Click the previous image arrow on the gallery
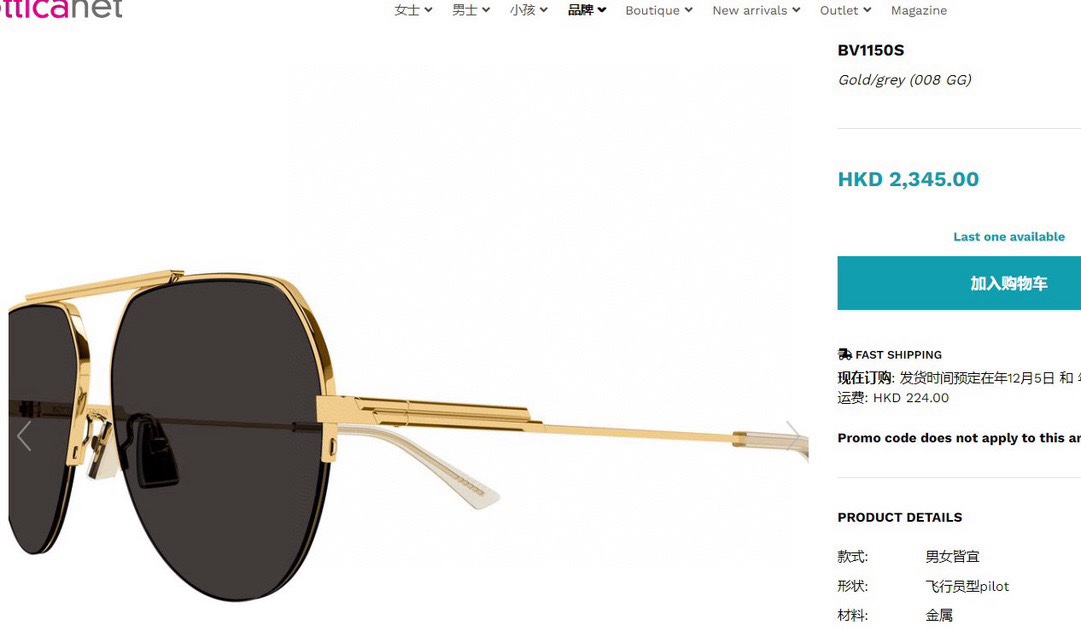 coord(24,436)
